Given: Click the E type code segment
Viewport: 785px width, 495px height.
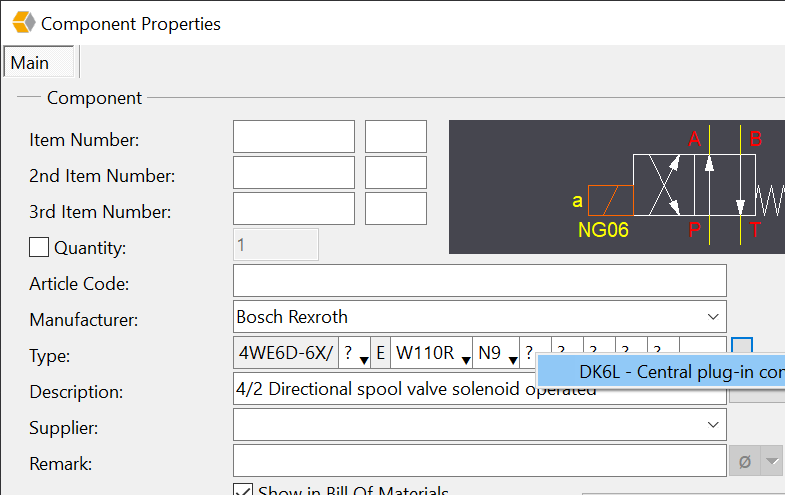Looking at the screenshot, I should (380, 353).
